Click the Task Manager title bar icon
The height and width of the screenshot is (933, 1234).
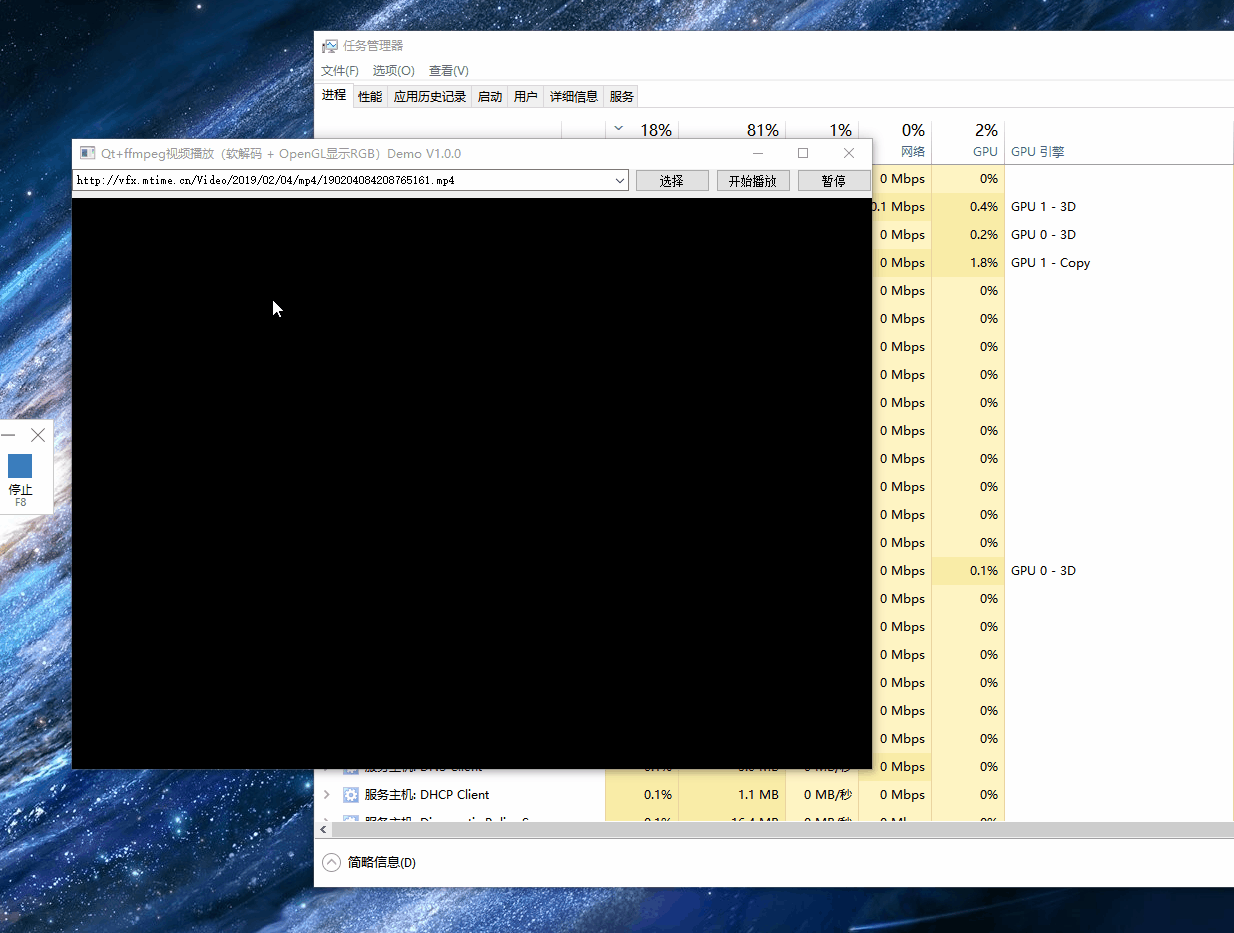pos(329,46)
